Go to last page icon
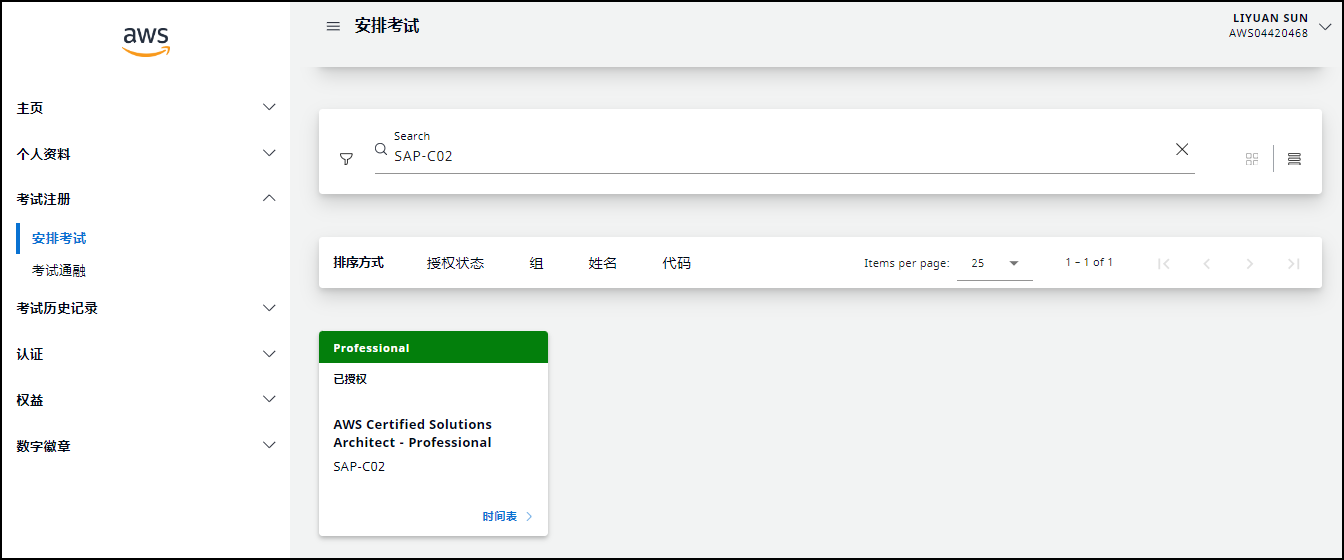 point(1293,264)
